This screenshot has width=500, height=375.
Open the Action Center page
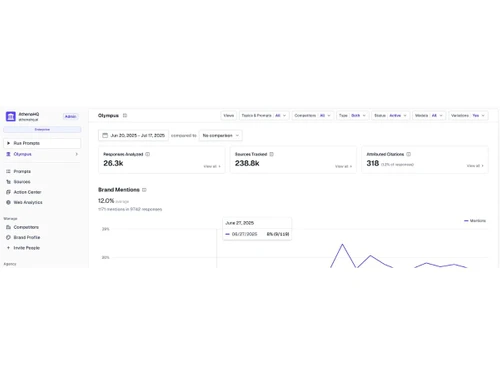coord(27,192)
